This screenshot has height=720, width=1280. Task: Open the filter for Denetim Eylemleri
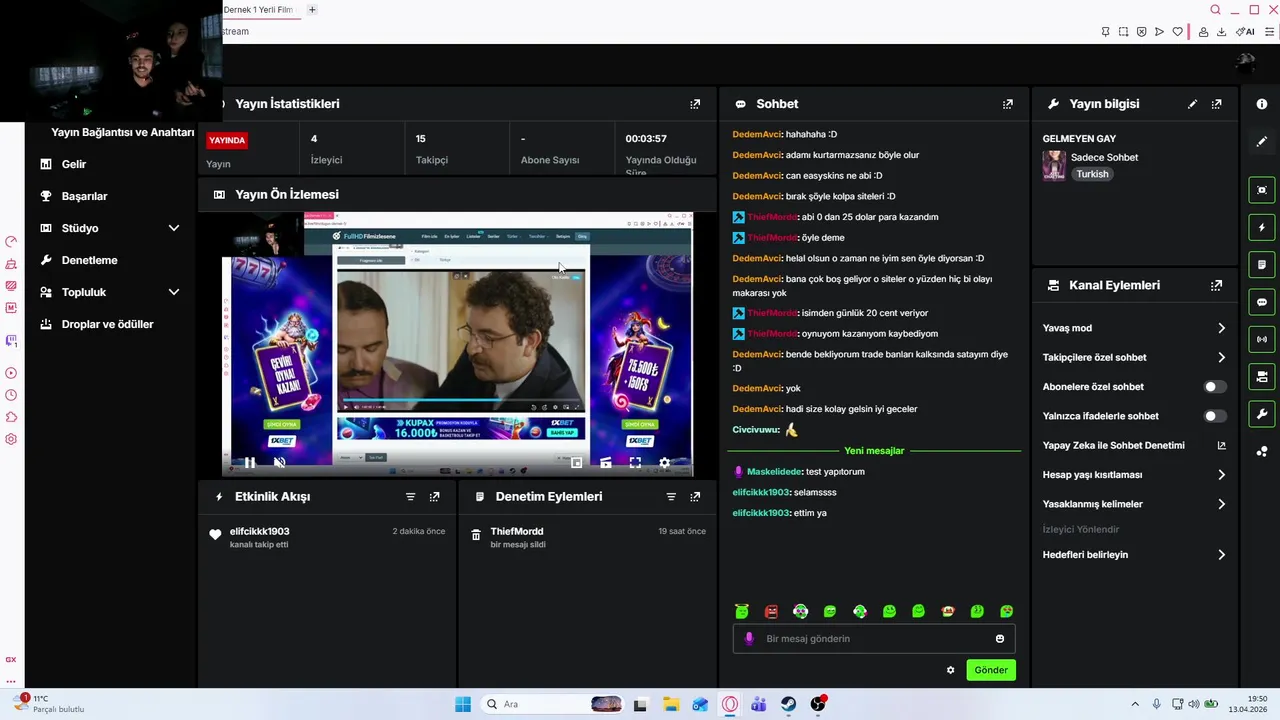coord(671,497)
